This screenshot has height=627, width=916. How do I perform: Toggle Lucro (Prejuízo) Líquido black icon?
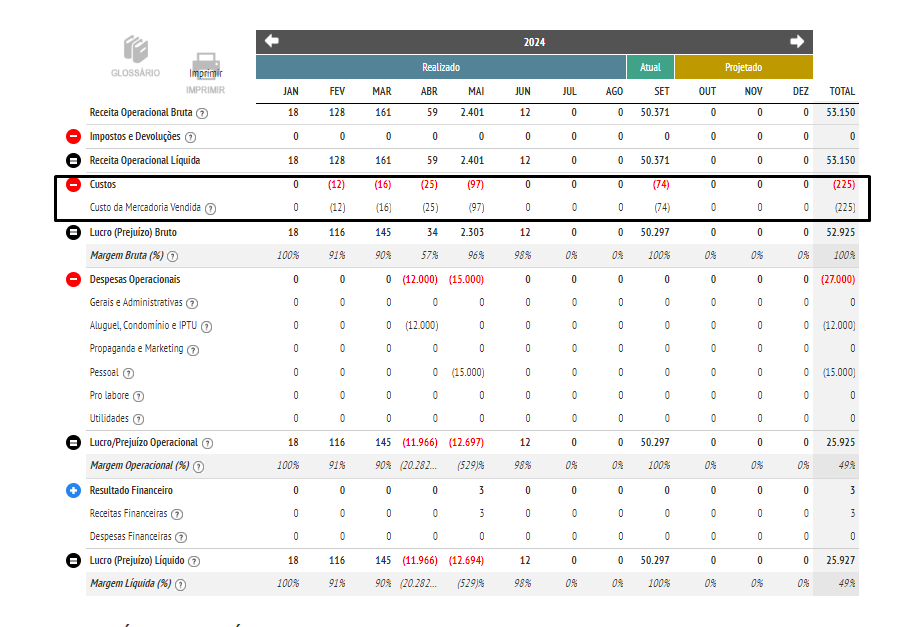(x=73, y=560)
